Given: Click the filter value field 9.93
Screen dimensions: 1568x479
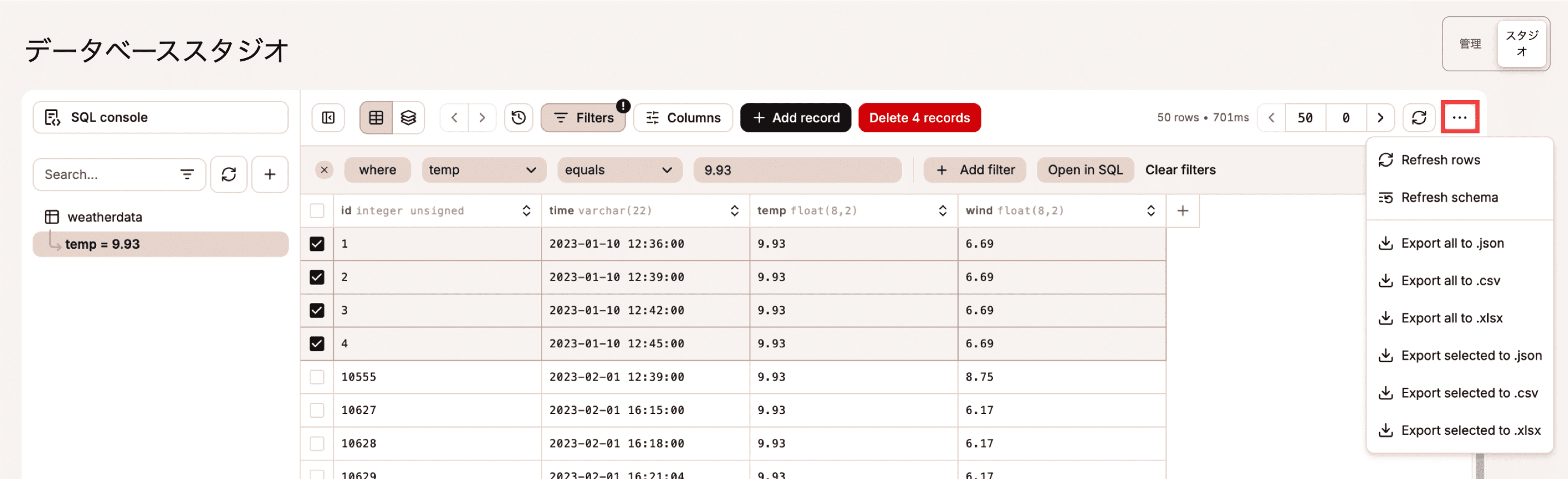Looking at the screenshot, I should click(x=796, y=170).
